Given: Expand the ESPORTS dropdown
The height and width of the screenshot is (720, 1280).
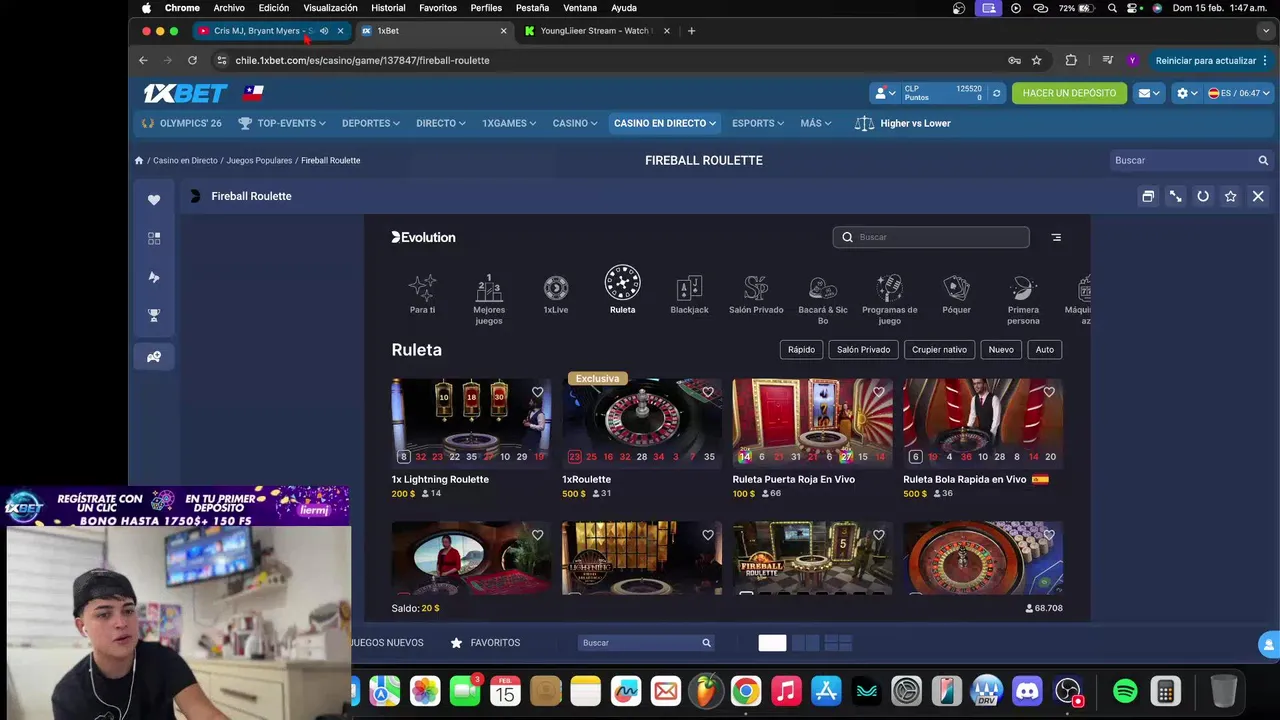Looking at the screenshot, I should click(x=758, y=123).
